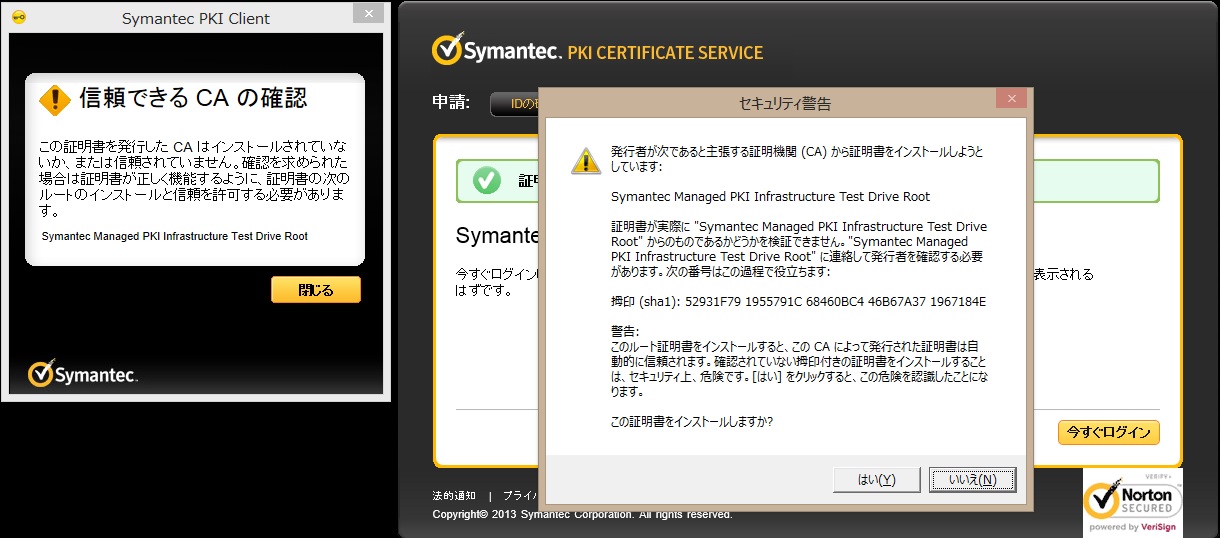Click the root certificate name in the PKI Client

pyautogui.click(x=175, y=237)
